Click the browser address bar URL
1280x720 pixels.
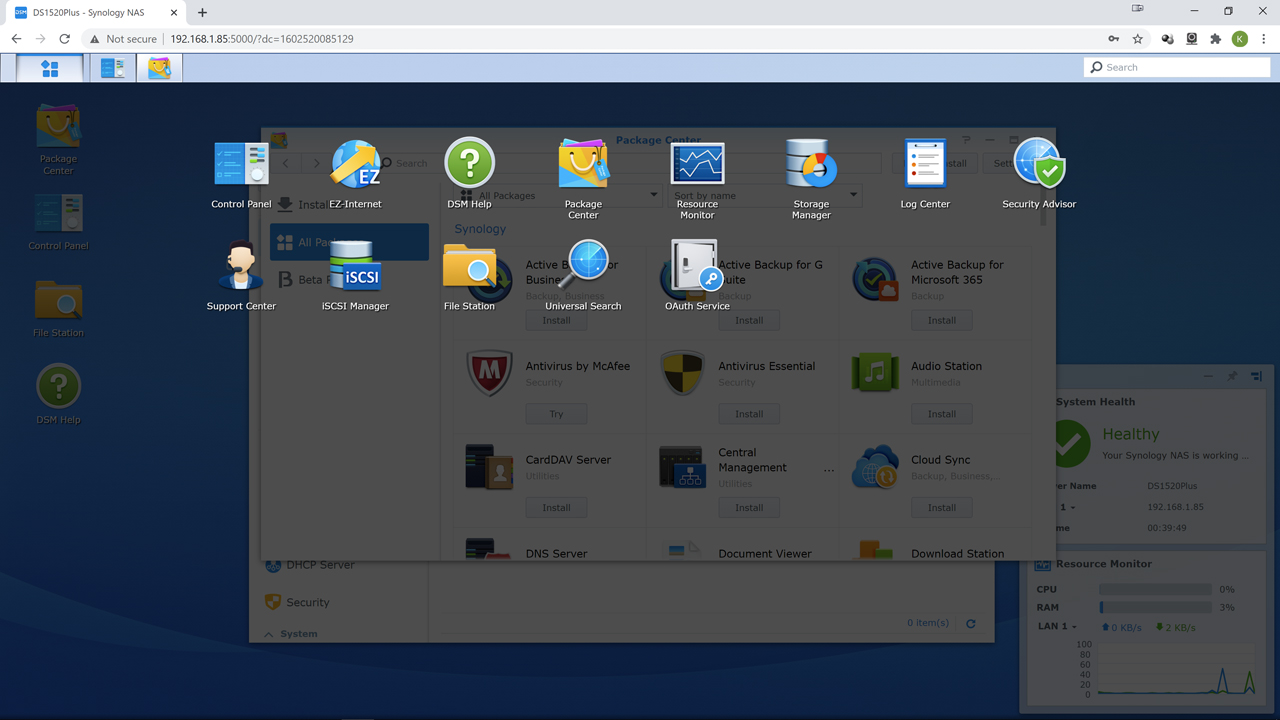pos(262,39)
